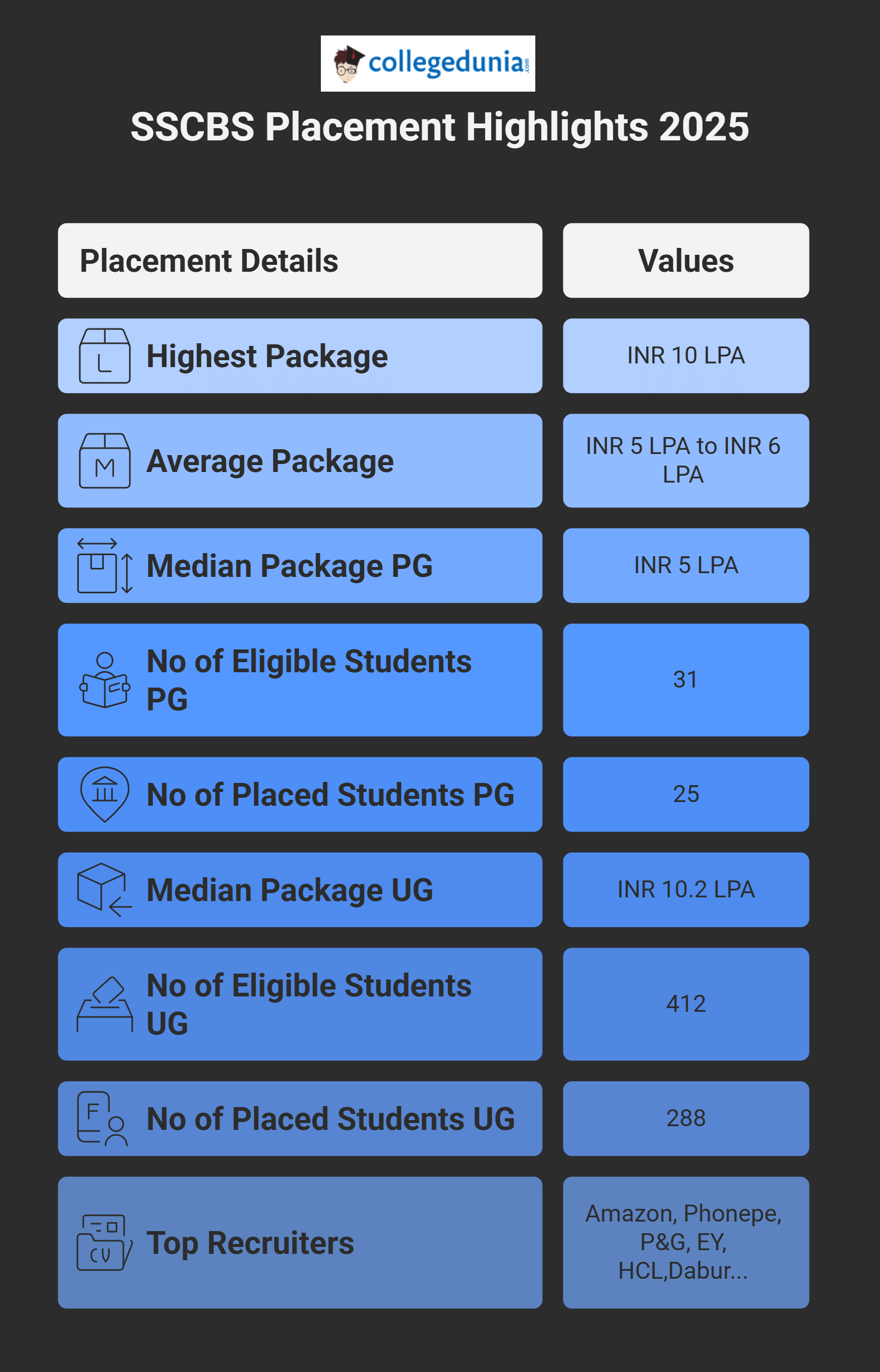
Task: Open the collegedunia logo at top
Action: point(427,64)
